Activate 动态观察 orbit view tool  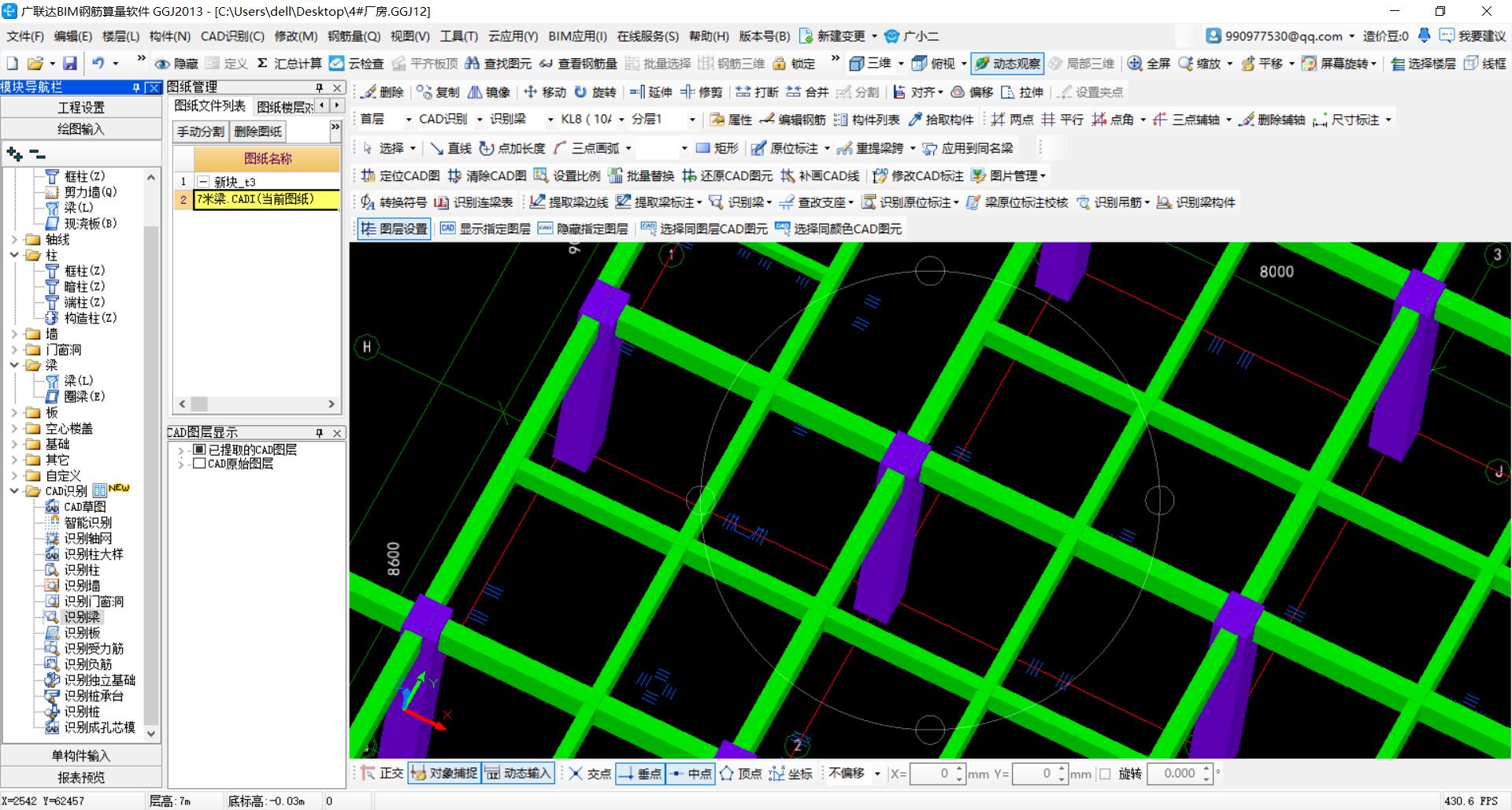pos(1007,63)
